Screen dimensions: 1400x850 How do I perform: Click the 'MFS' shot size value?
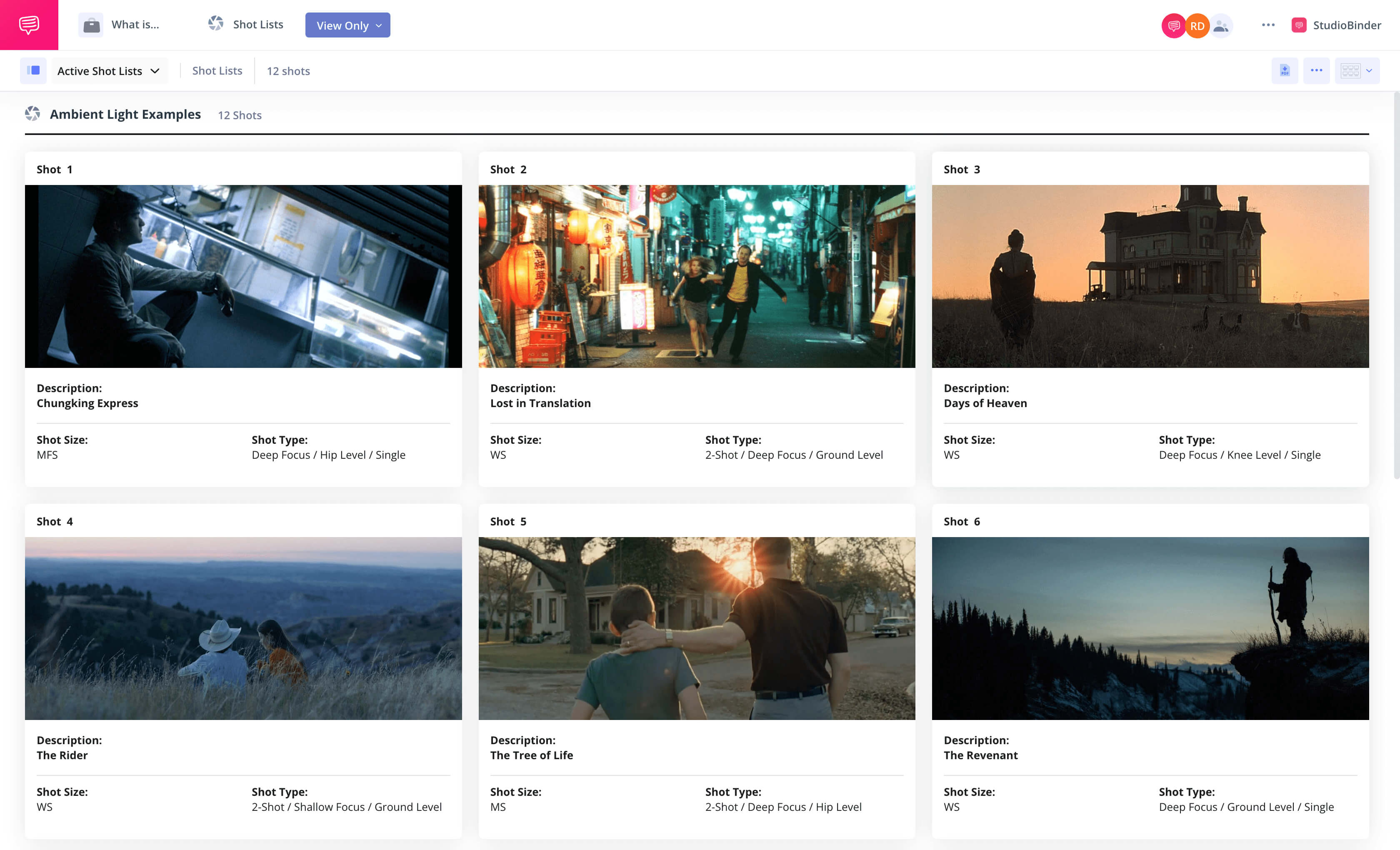(x=47, y=455)
